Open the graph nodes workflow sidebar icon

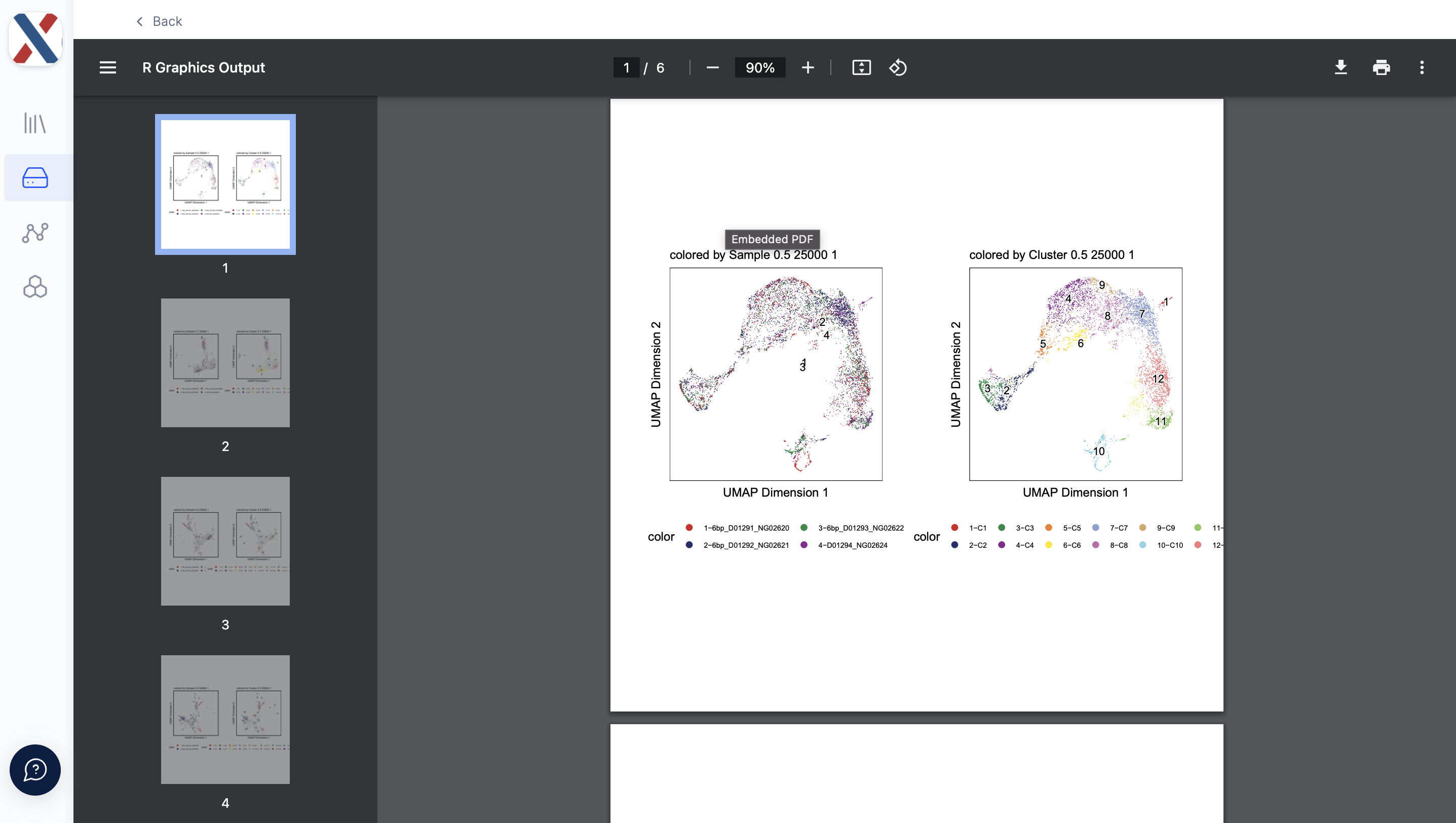point(35,232)
